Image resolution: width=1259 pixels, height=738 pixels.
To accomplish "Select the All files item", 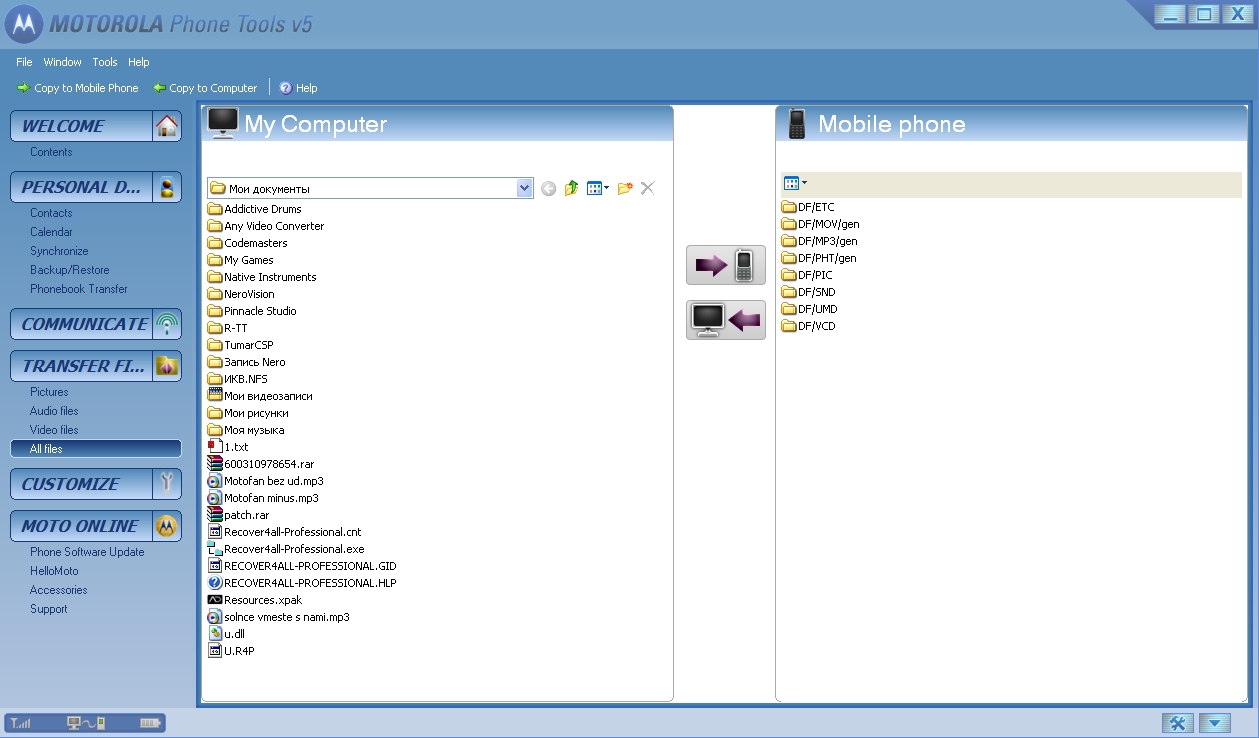I will (x=96, y=449).
